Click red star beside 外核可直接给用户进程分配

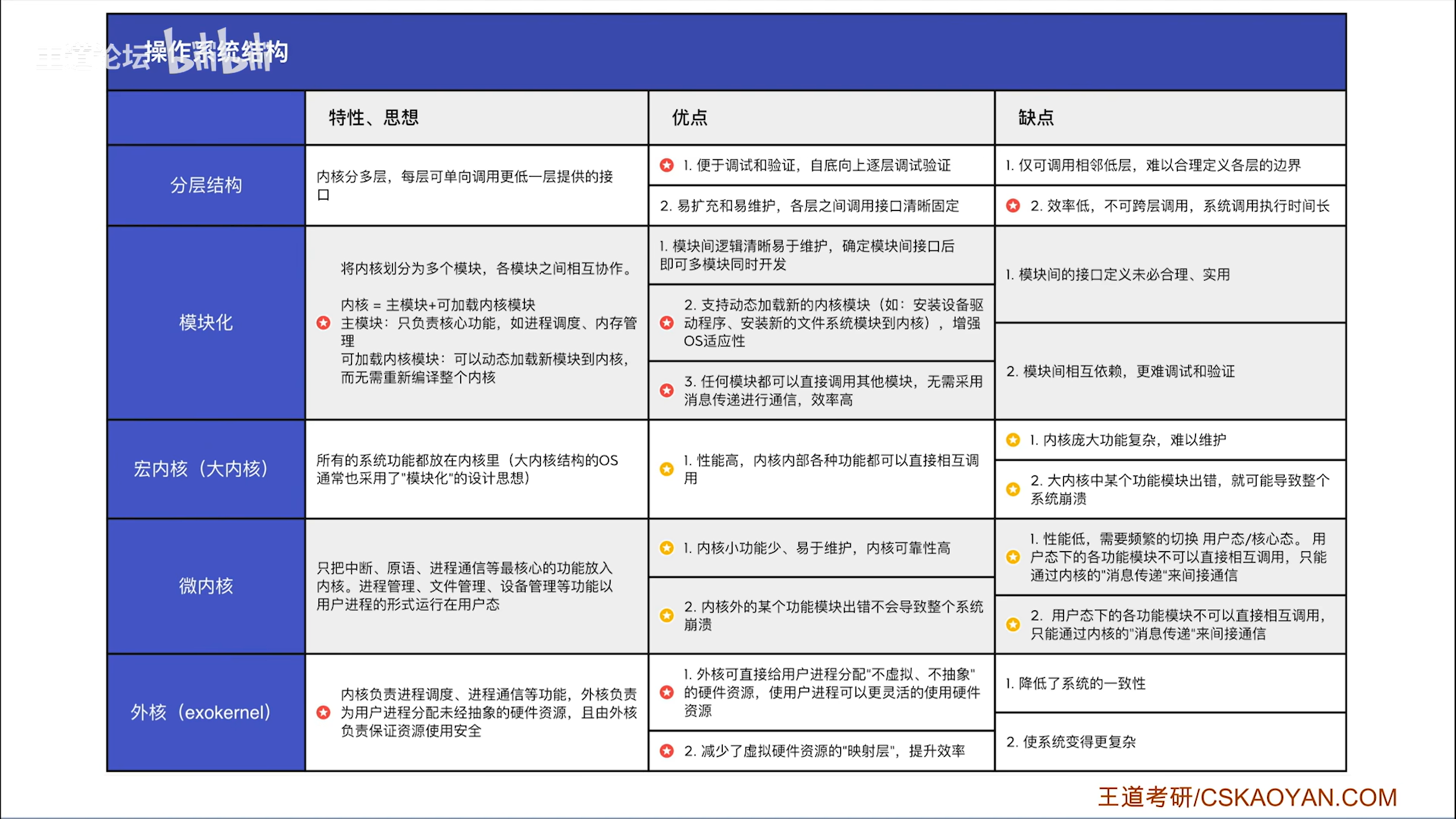(x=667, y=692)
